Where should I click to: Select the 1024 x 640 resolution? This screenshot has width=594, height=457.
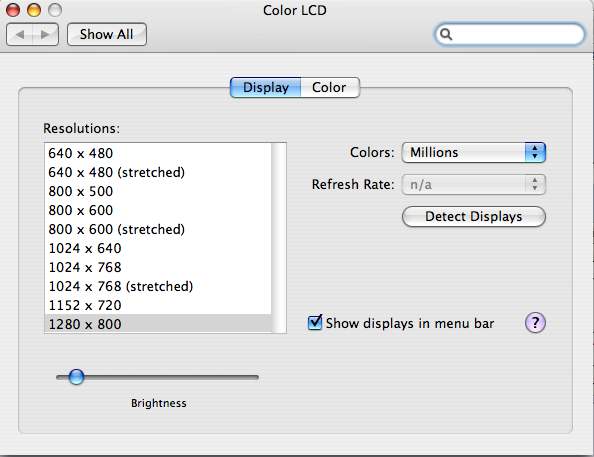(158, 248)
